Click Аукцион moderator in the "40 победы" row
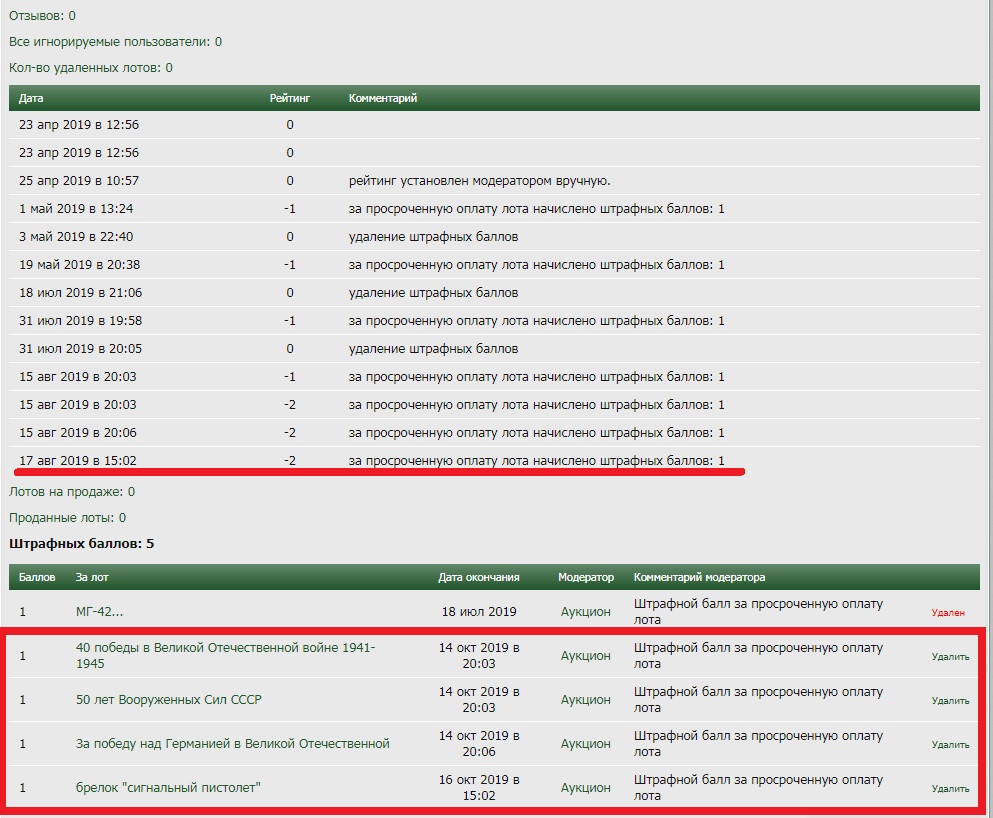 585,656
